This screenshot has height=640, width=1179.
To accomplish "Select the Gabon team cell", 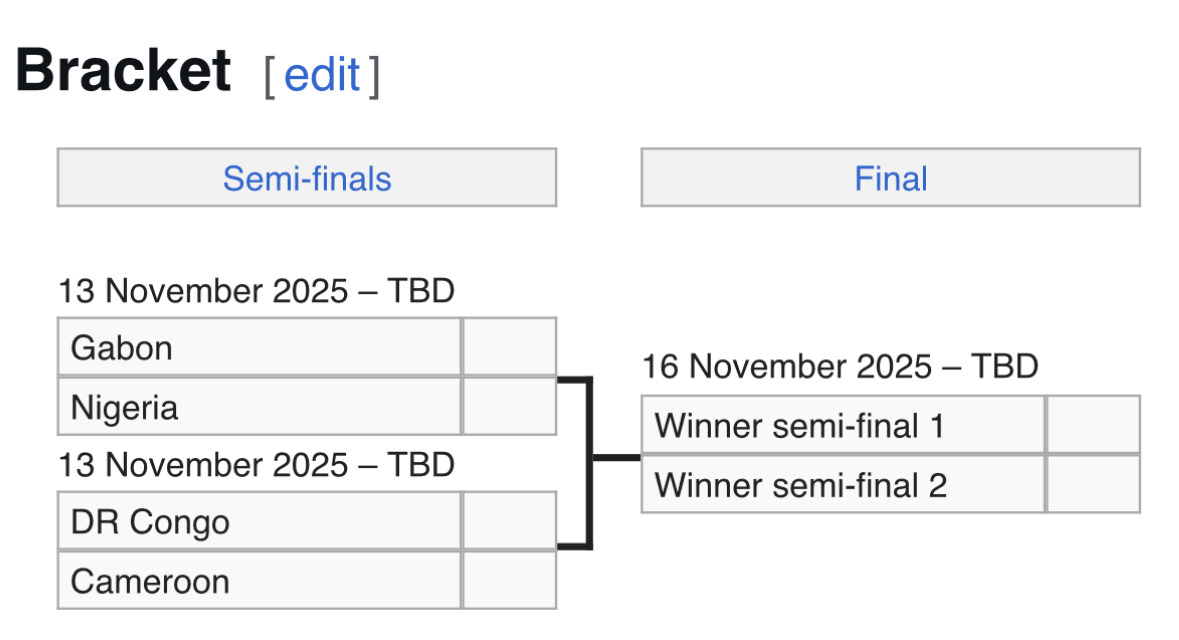I will (260, 348).
